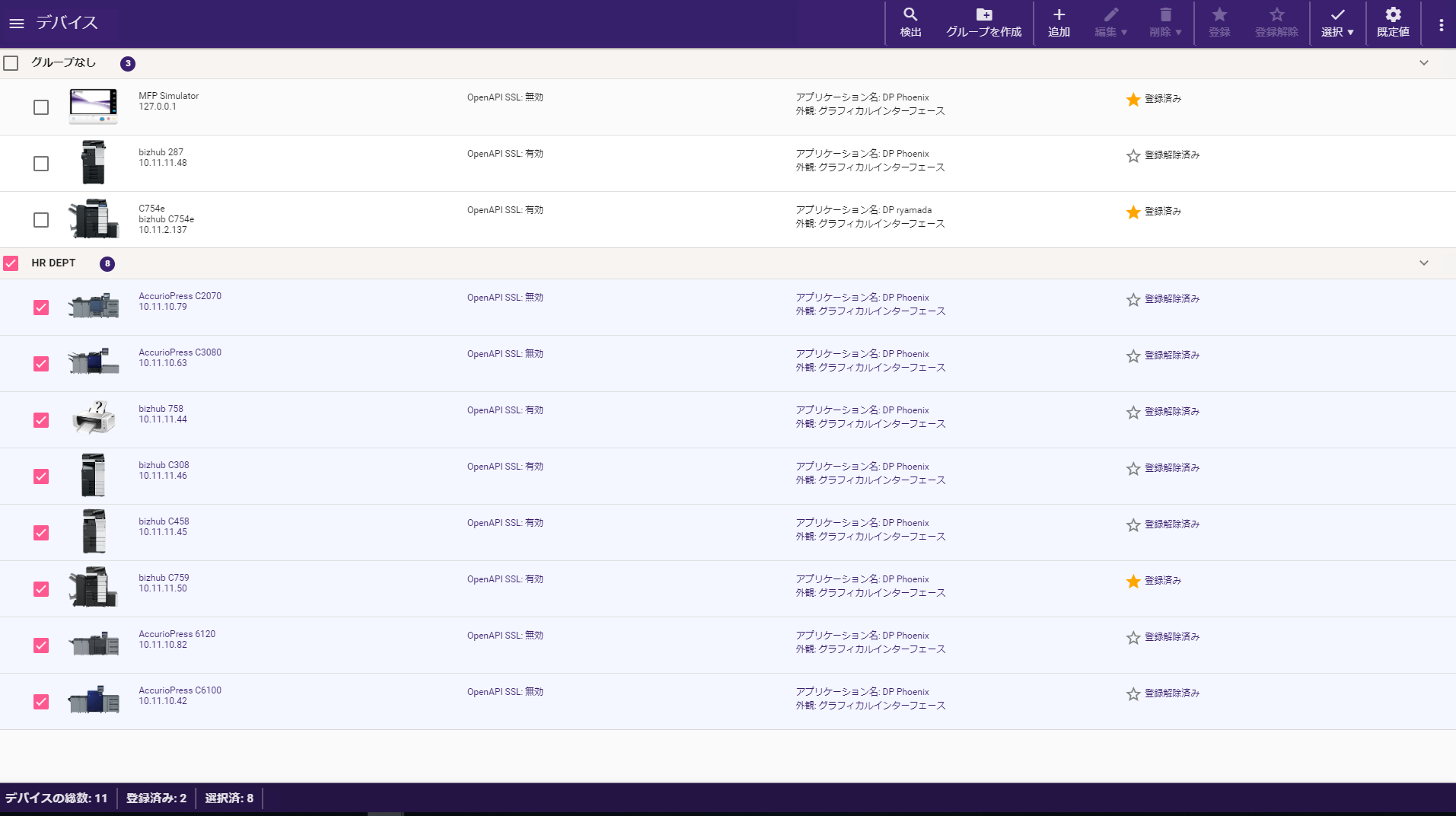Click the 登録 filled star button
Image resolution: width=1456 pixels, height=816 pixels.
pyautogui.click(x=1219, y=23)
